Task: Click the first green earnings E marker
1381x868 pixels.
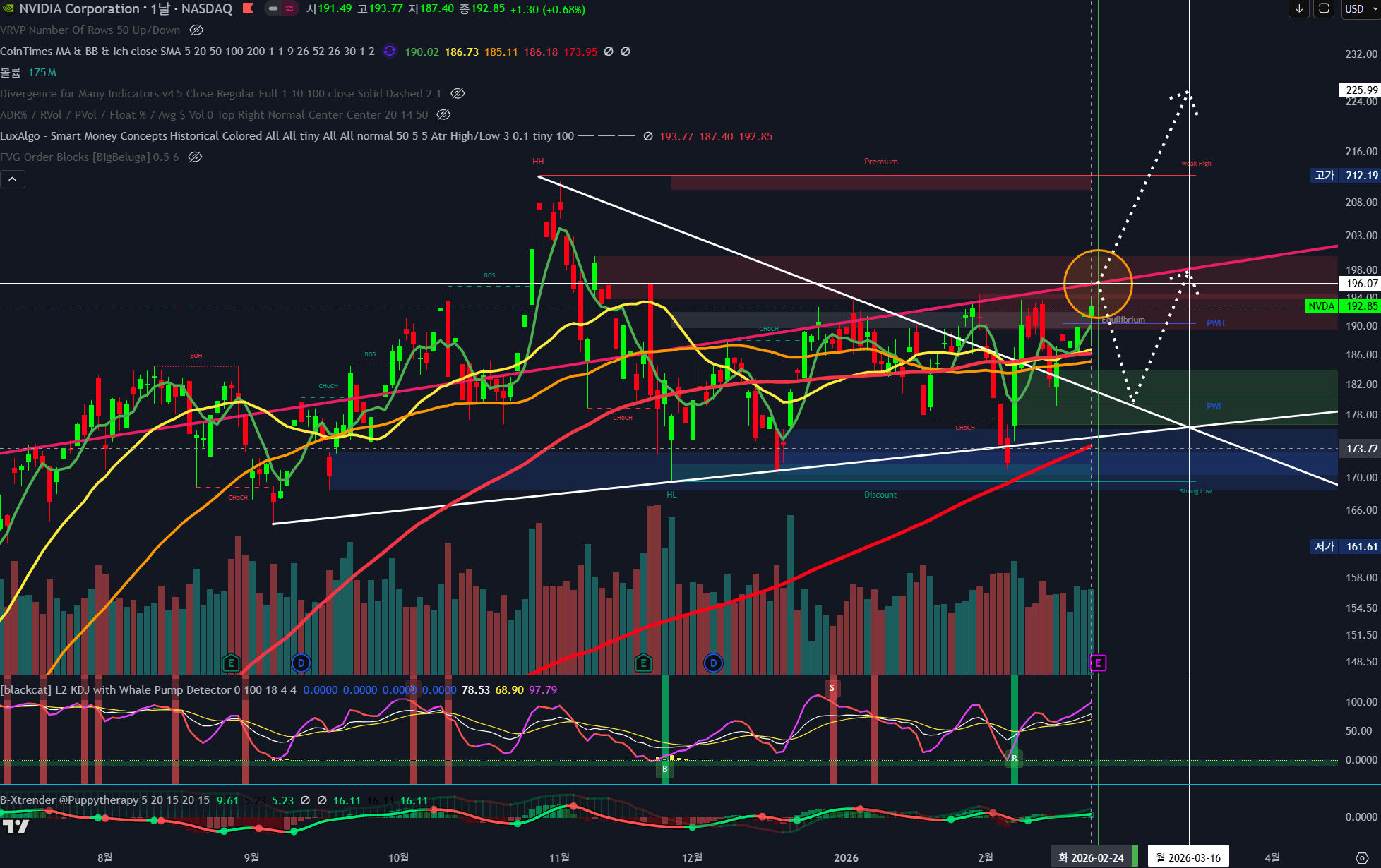Action: 231,663
